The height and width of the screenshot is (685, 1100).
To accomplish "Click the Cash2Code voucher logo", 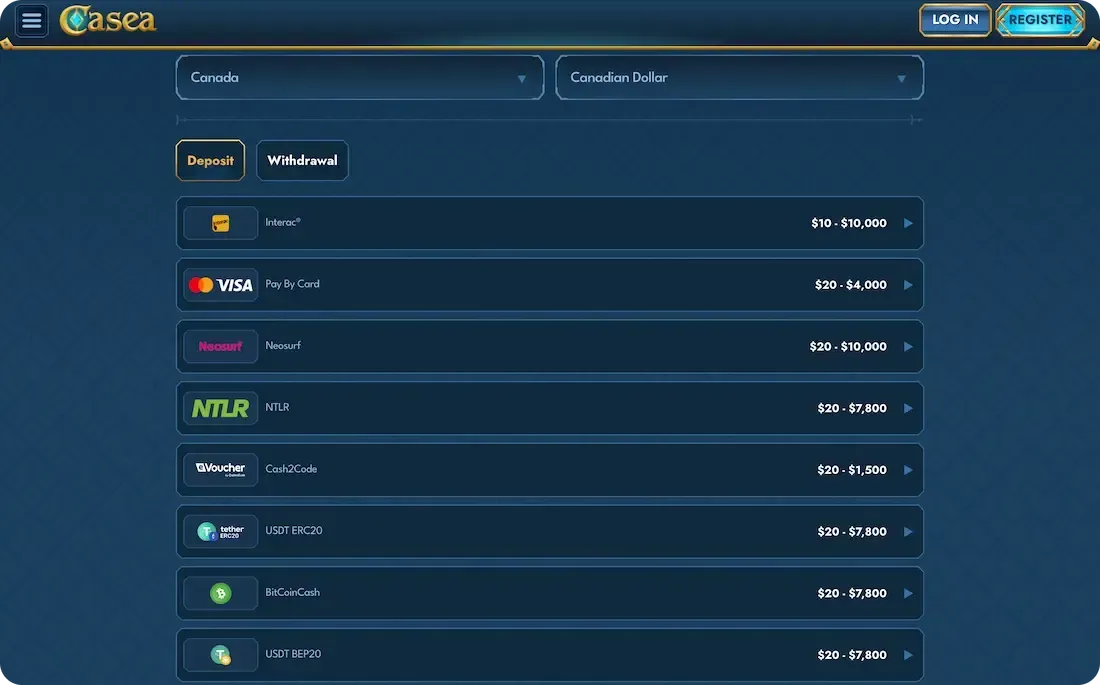I will [221, 470].
